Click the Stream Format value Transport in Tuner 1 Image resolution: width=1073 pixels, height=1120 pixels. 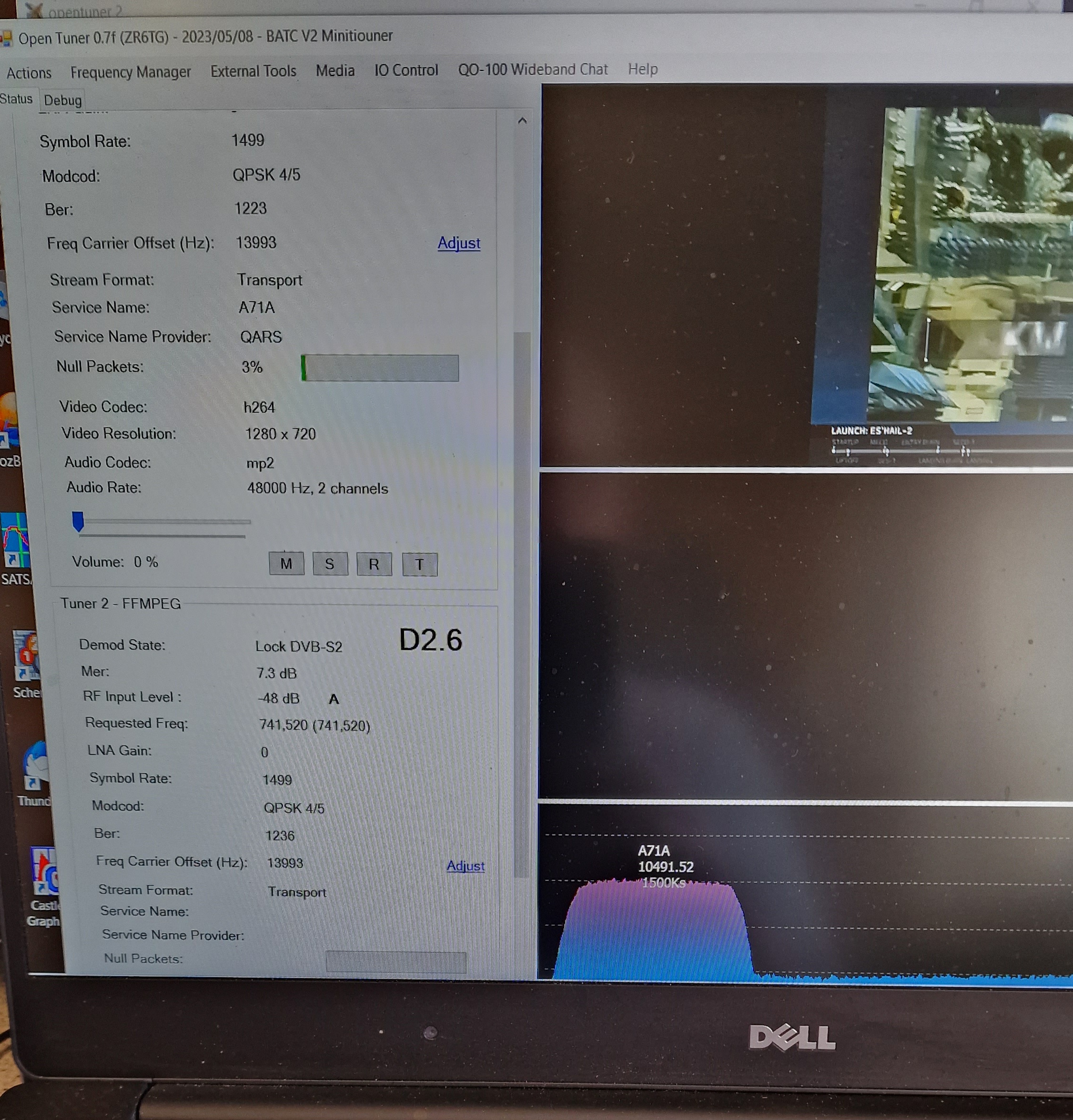coord(269,281)
